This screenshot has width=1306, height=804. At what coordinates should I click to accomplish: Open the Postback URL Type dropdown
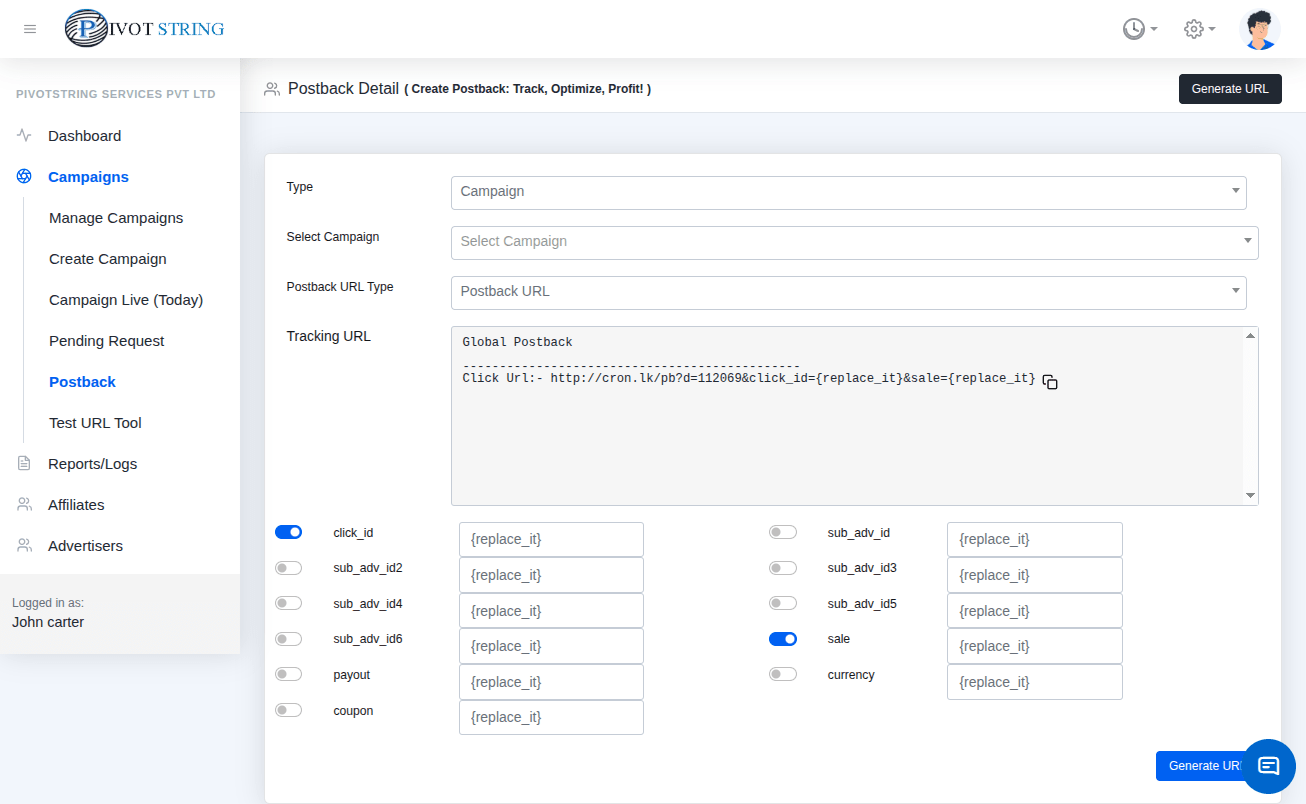(848, 292)
